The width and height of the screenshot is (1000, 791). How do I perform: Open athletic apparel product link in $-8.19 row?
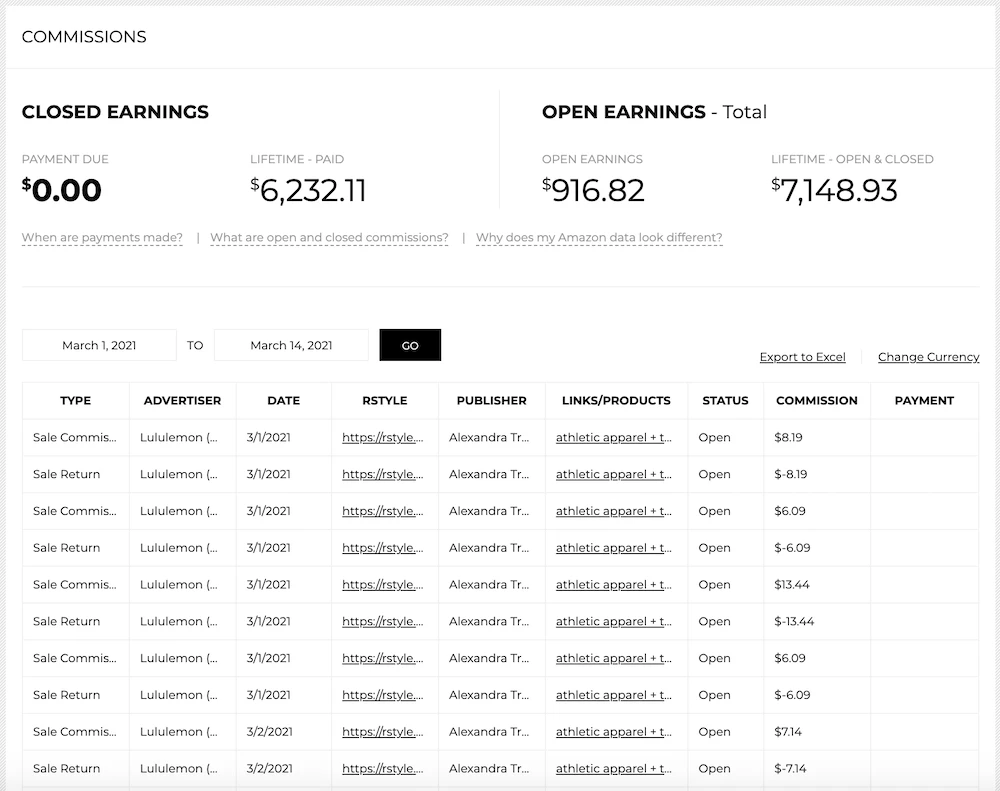[x=614, y=475]
